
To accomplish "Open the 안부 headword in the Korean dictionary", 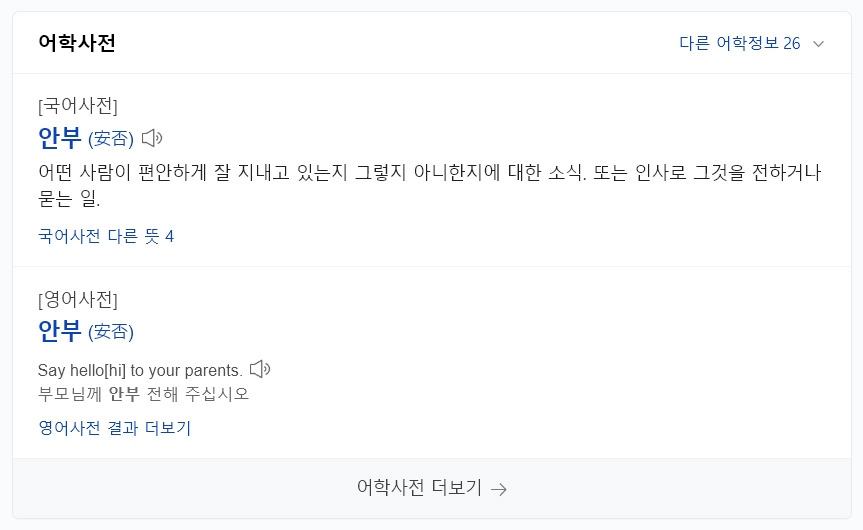I will click(x=59, y=138).
